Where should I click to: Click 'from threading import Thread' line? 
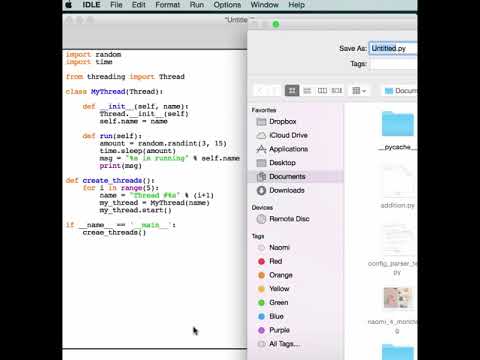tap(125, 77)
